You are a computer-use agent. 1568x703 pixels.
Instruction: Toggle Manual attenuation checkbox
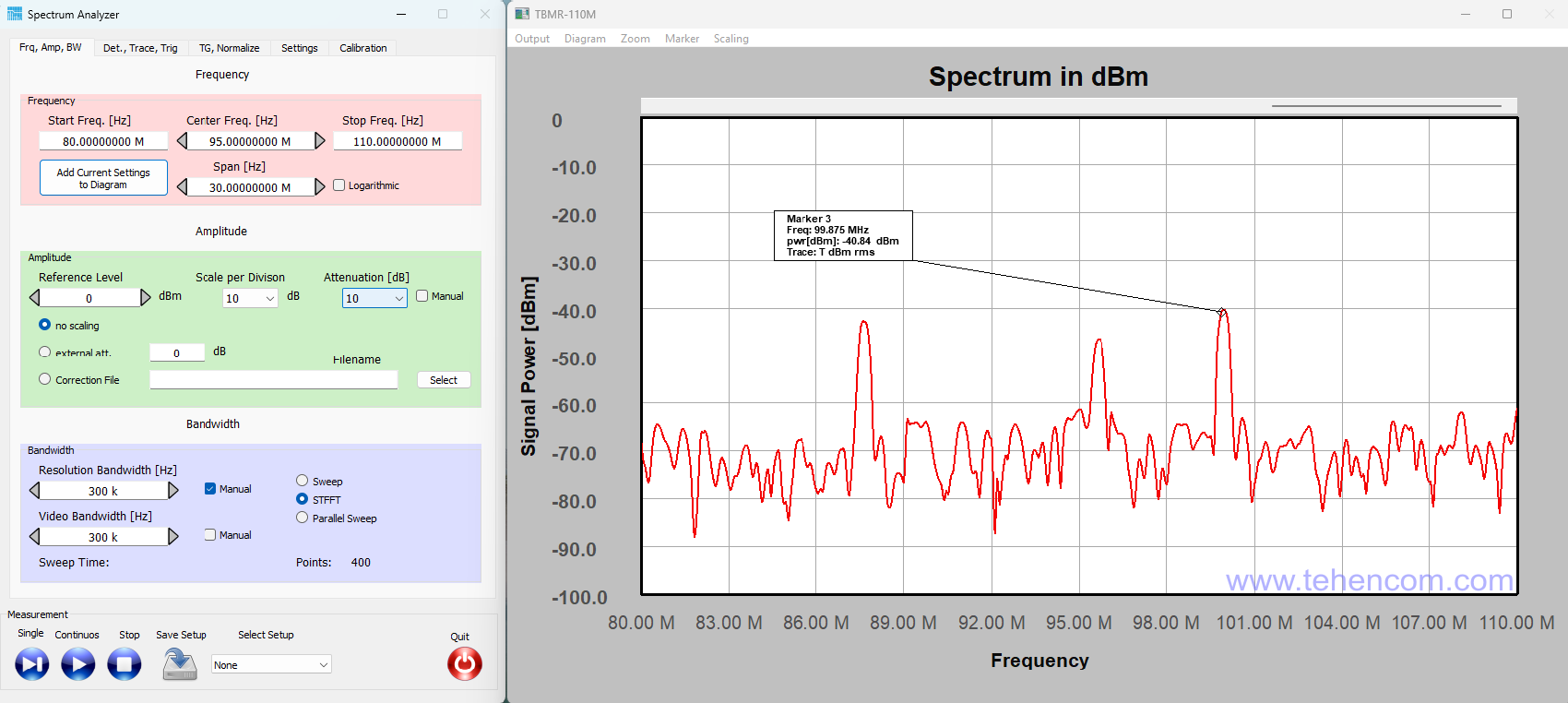tap(422, 296)
